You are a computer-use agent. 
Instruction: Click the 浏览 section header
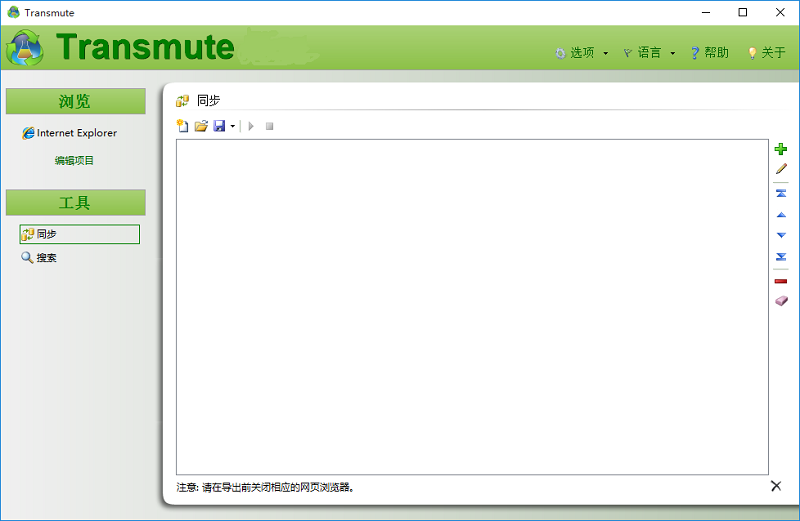[76, 101]
